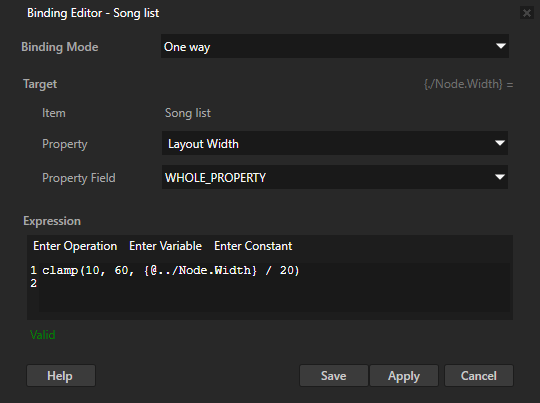Save the binding
Screen dimensions: 540x403
pyautogui.click(x=334, y=375)
